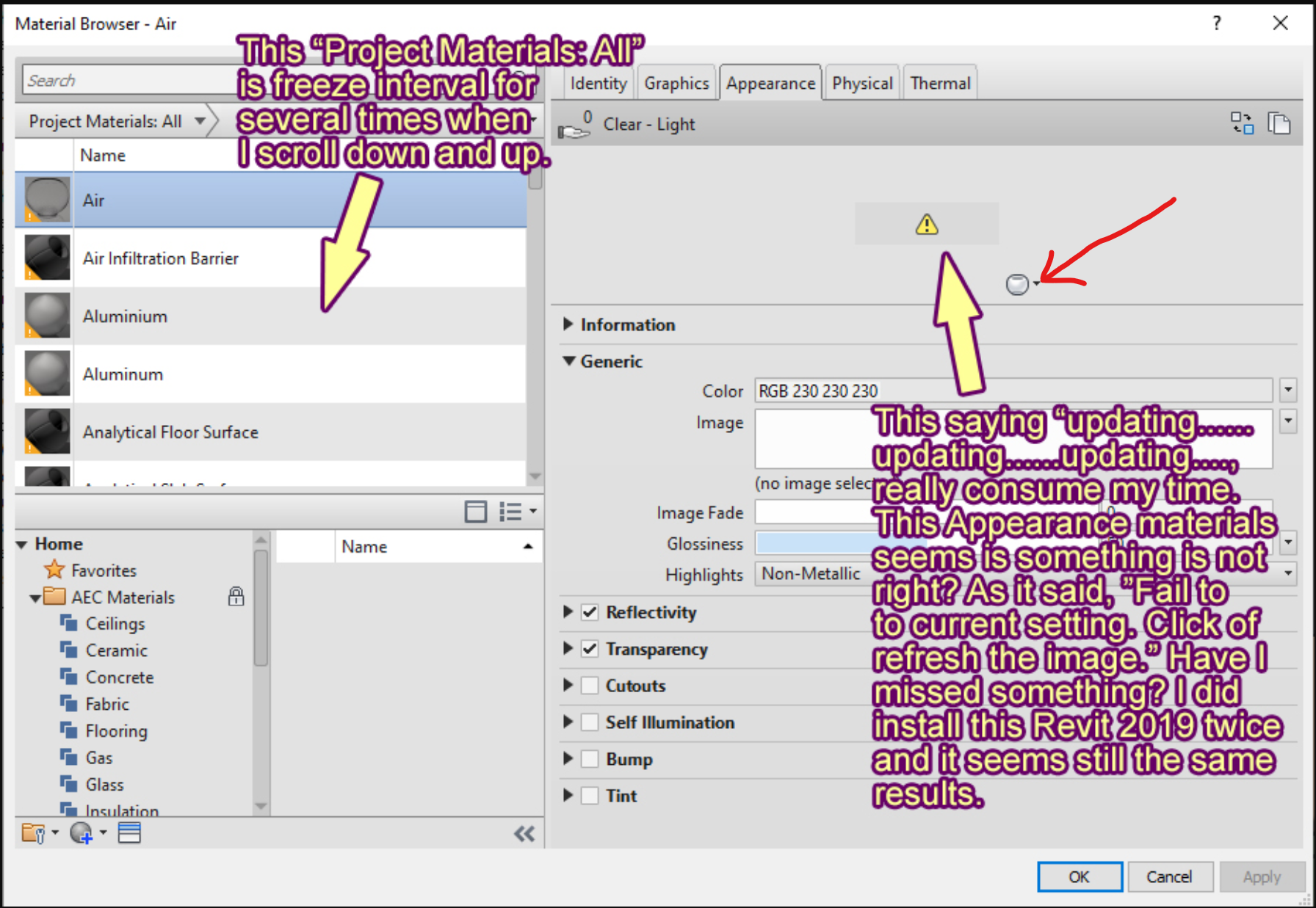Enable the Cutouts checkbox

tap(590, 686)
